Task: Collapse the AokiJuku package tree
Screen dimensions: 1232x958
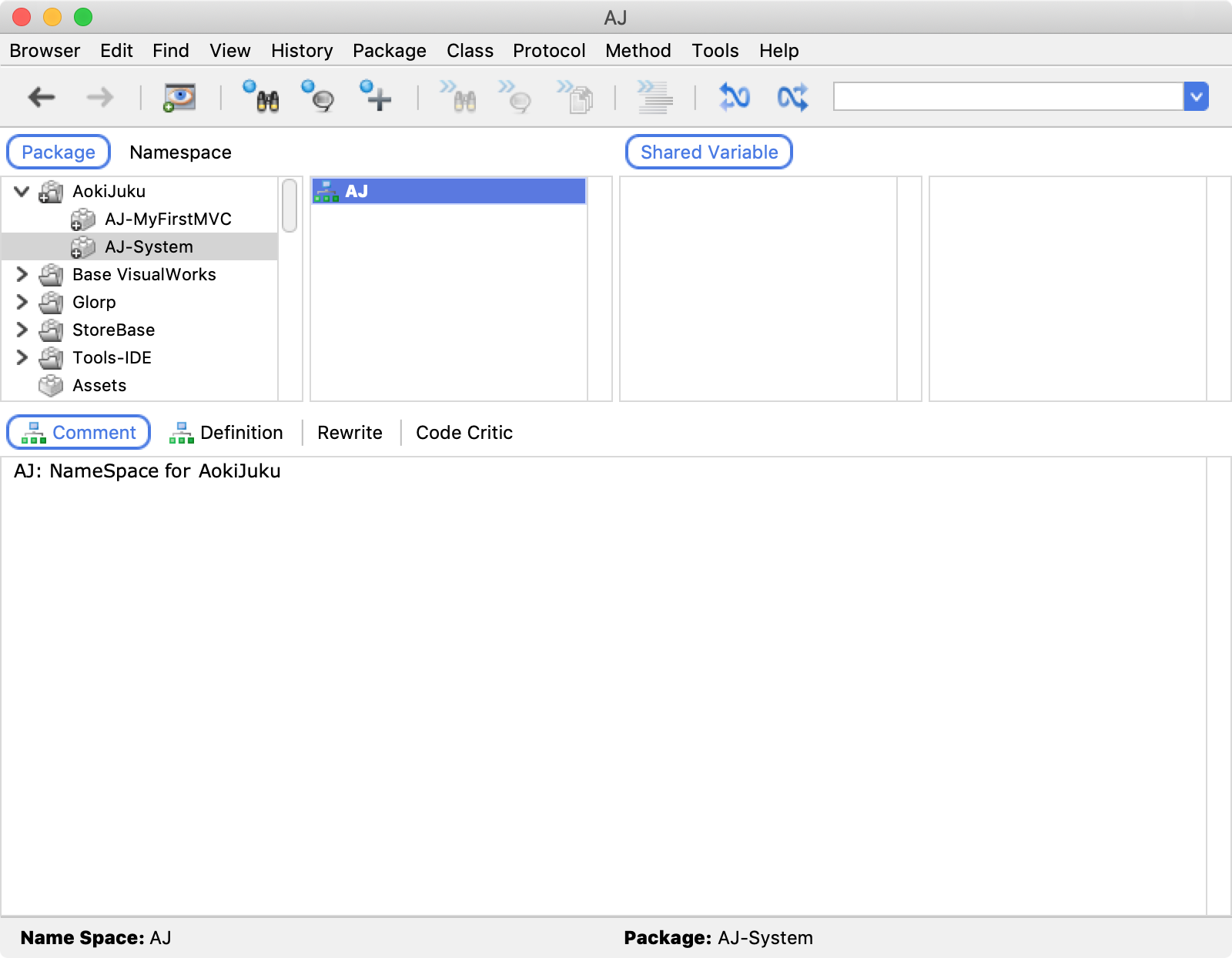Action: [22, 191]
